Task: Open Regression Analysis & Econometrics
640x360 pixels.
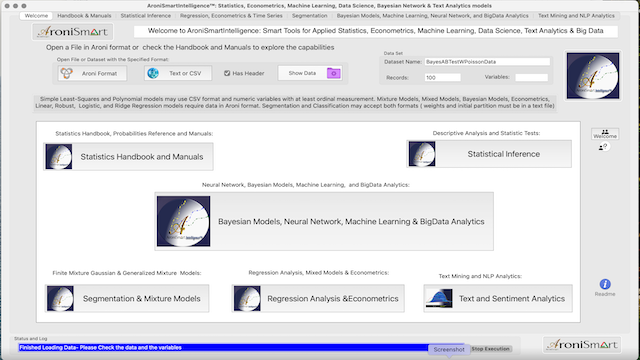Action: (x=318, y=298)
